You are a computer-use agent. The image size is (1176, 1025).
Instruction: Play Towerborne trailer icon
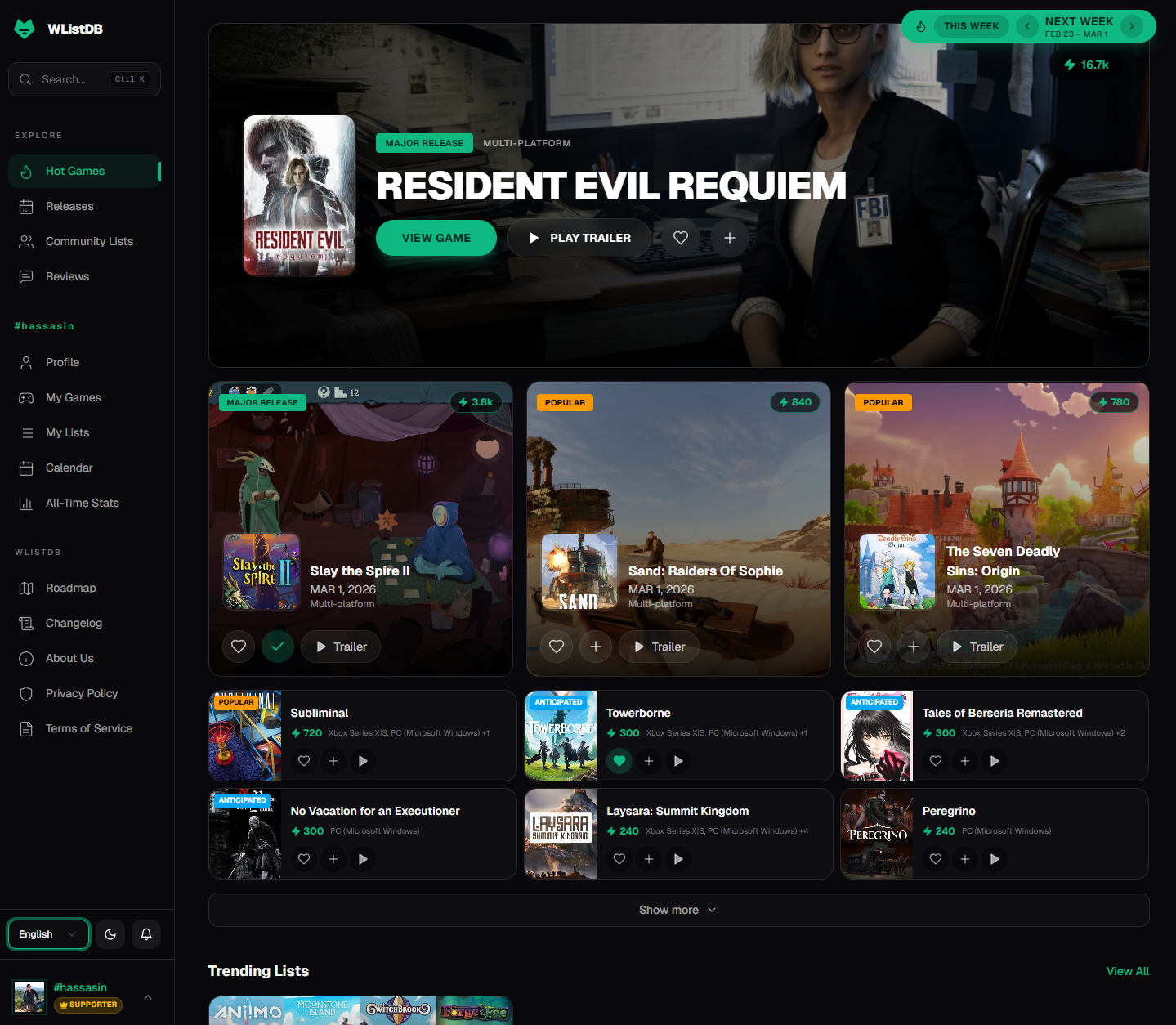click(x=678, y=761)
